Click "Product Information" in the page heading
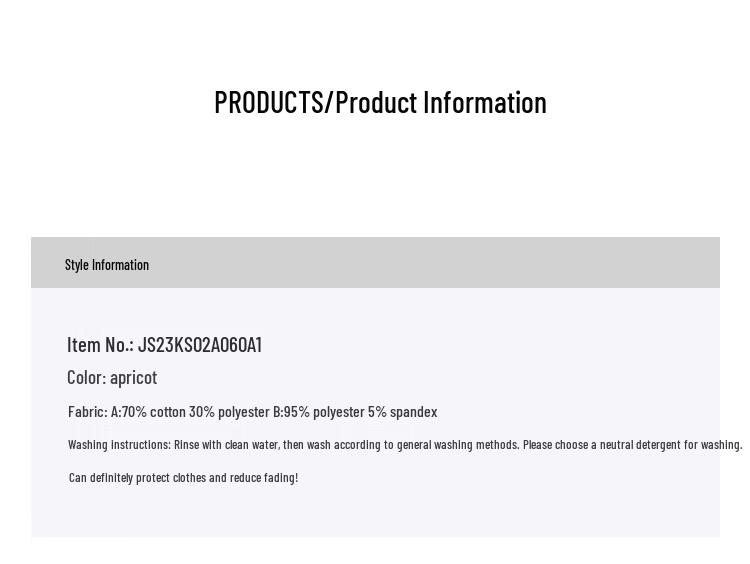Image resolution: width=750 pixels, height=564 pixels. pos(440,103)
